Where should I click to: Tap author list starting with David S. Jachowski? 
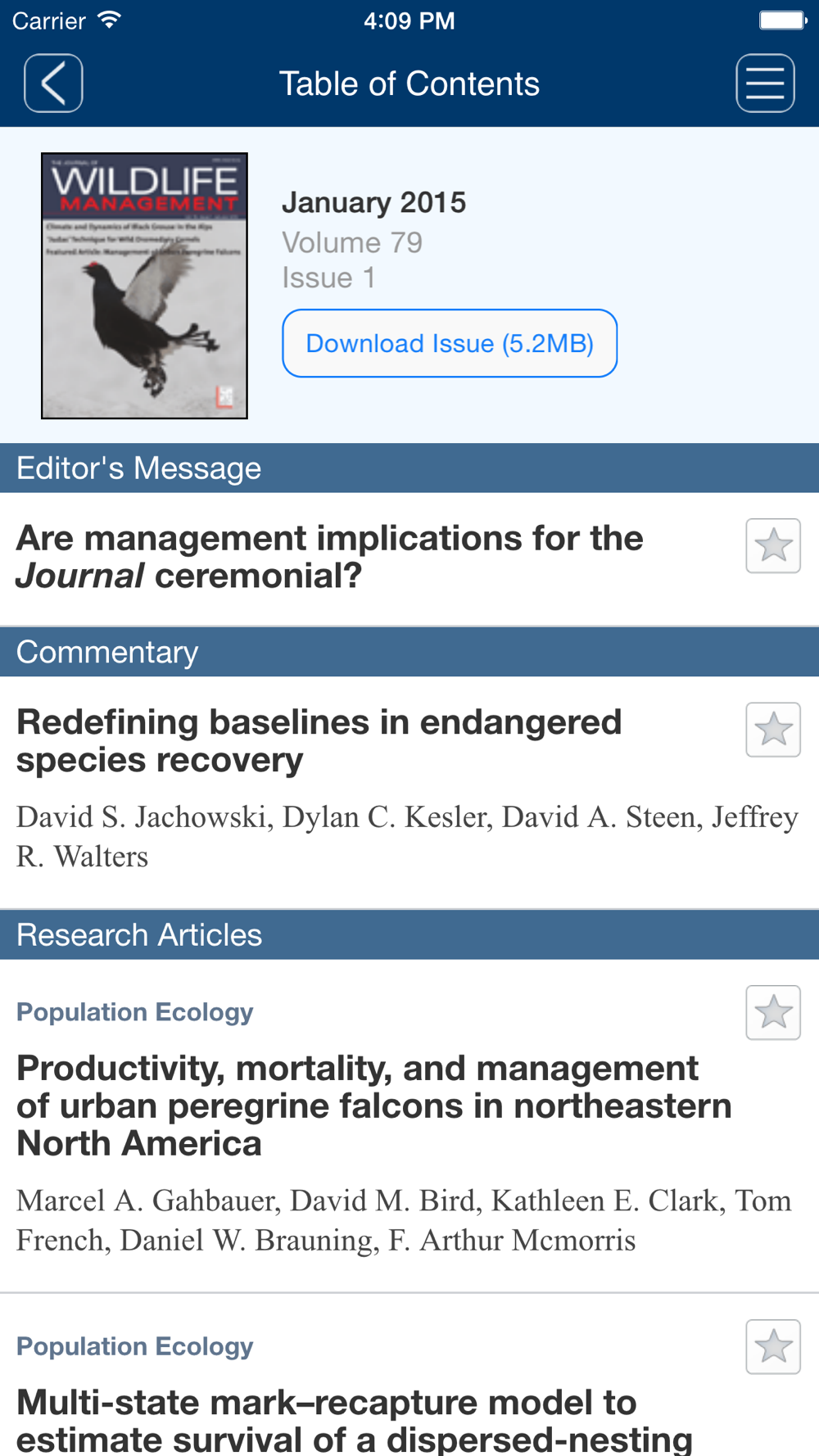pos(407,836)
